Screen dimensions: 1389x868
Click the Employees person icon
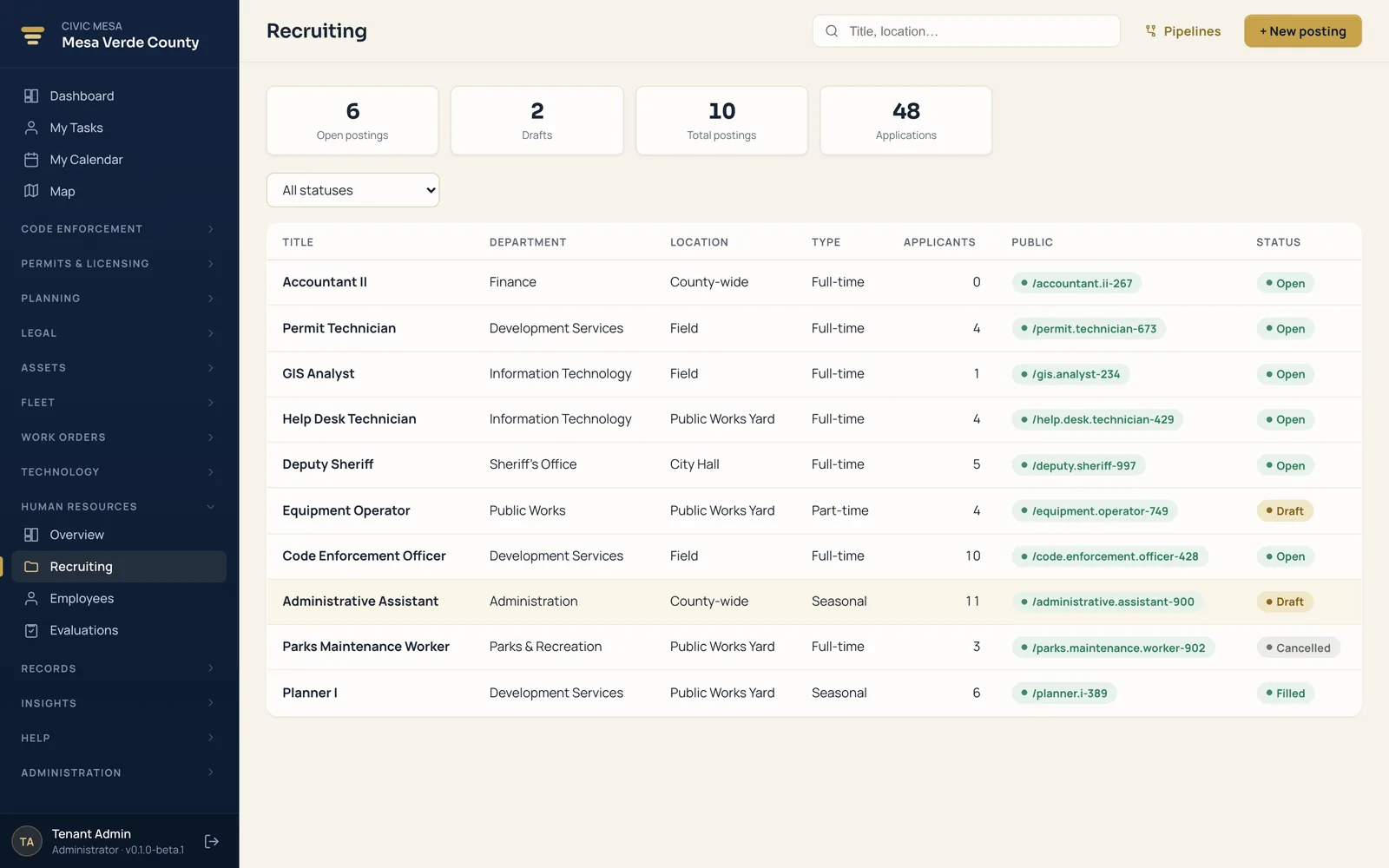31,599
